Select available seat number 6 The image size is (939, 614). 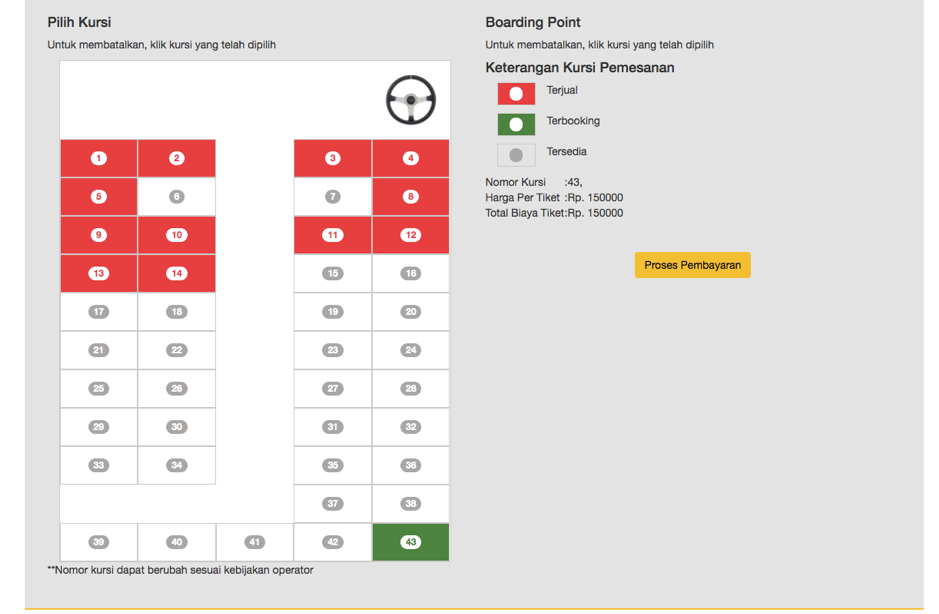coord(177,197)
